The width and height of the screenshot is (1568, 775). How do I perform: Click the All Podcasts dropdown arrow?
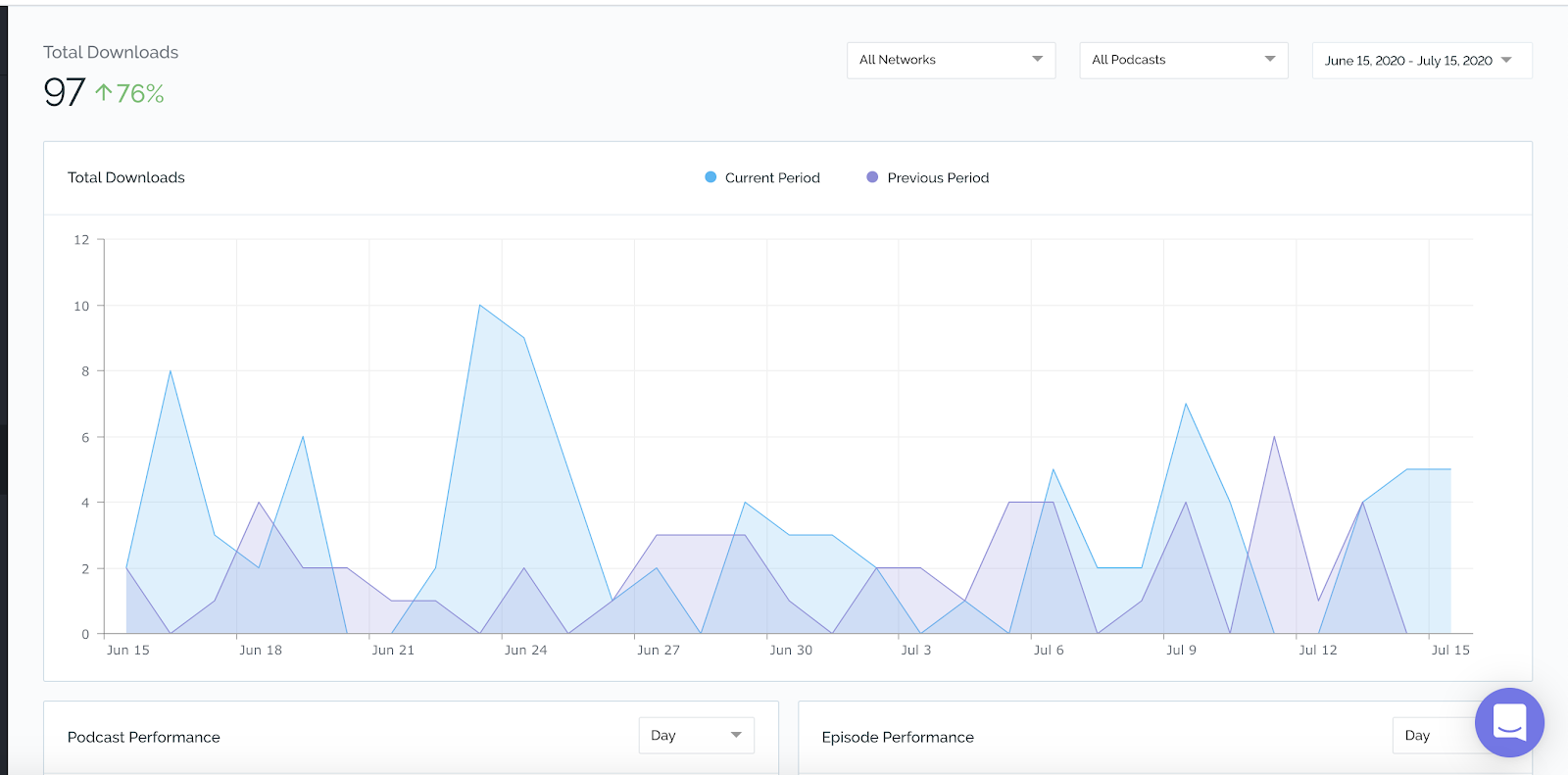(x=1269, y=60)
